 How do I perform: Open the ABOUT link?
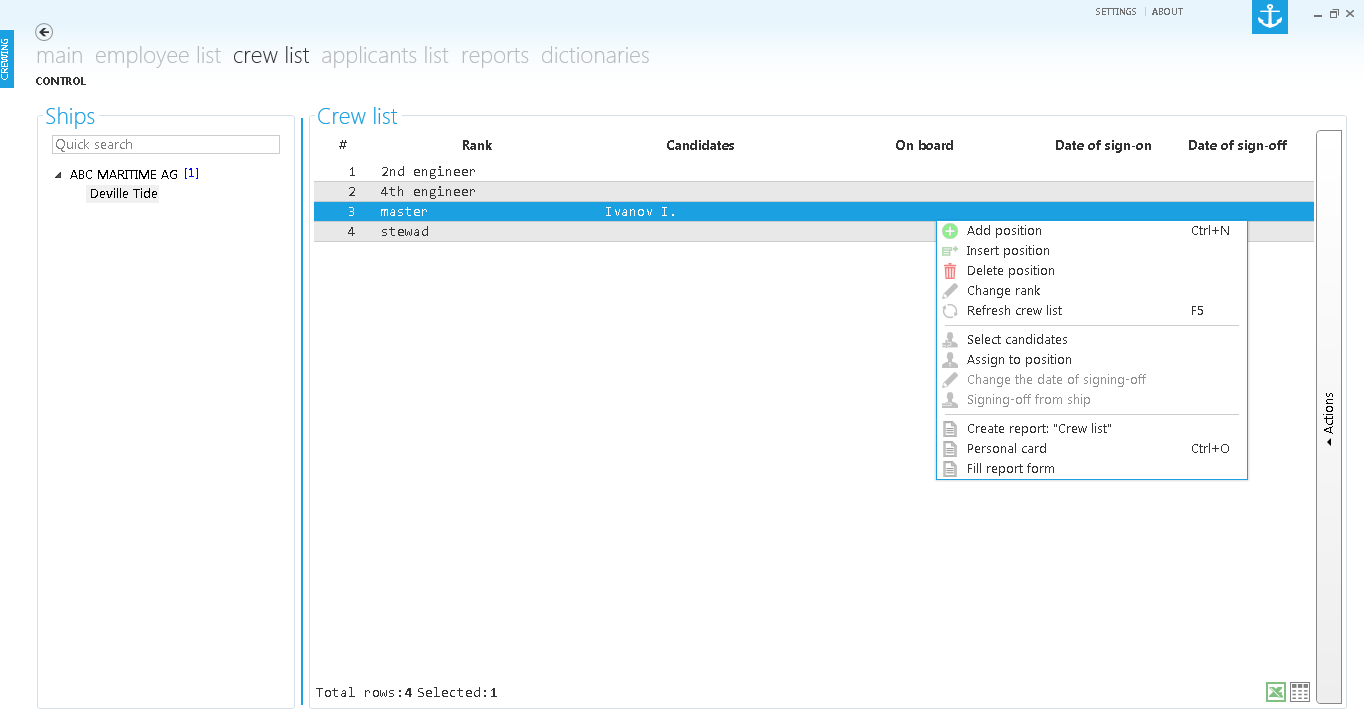(x=1167, y=12)
